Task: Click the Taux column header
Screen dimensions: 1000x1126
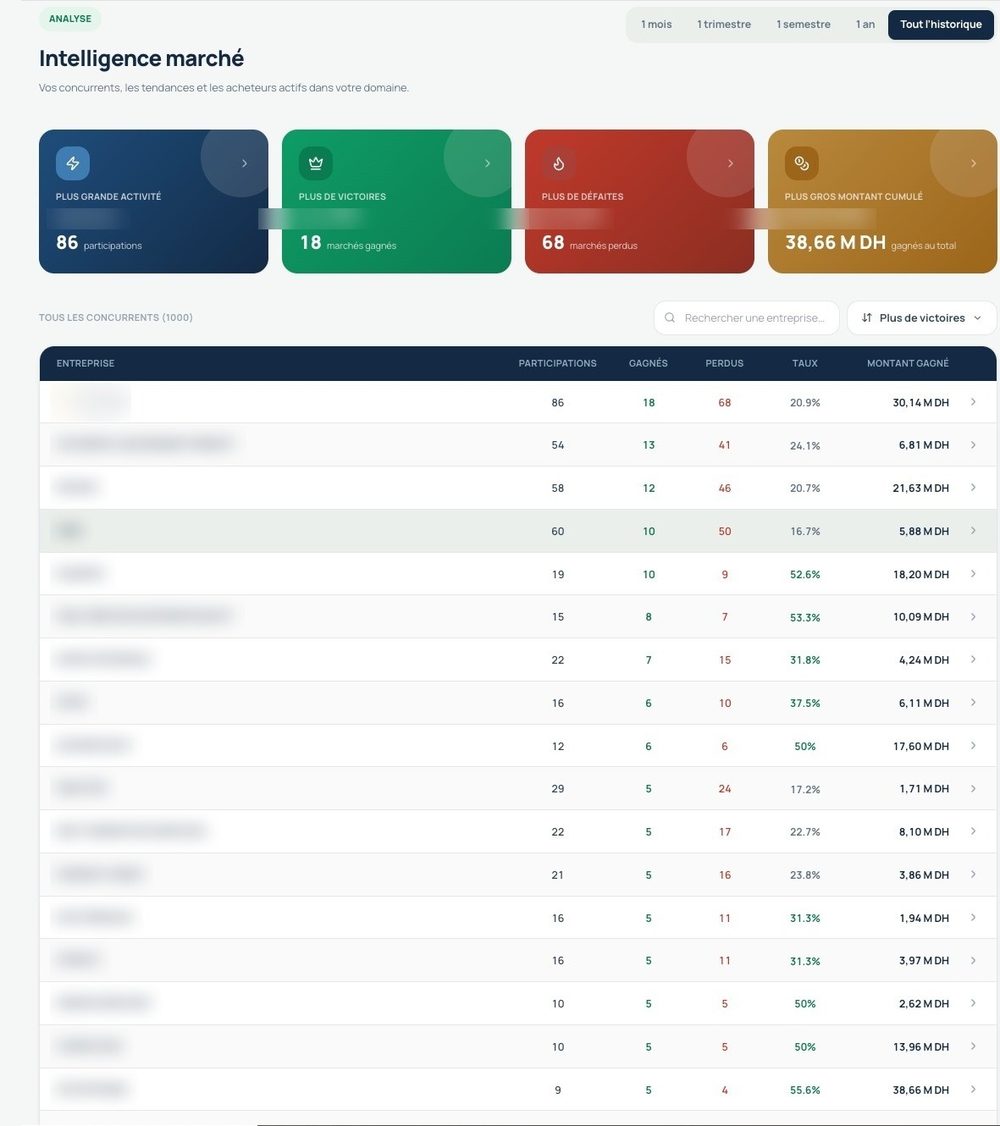Action: pyautogui.click(x=805, y=363)
